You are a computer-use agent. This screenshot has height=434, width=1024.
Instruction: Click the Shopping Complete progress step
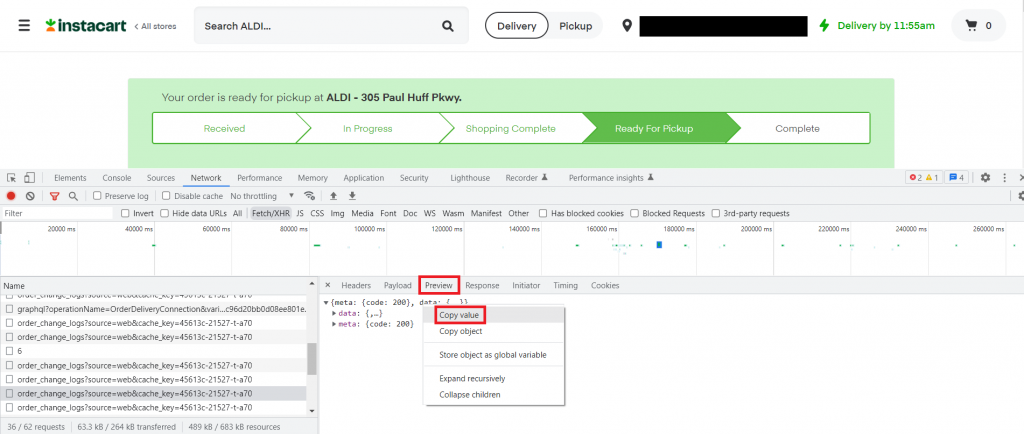point(510,129)
